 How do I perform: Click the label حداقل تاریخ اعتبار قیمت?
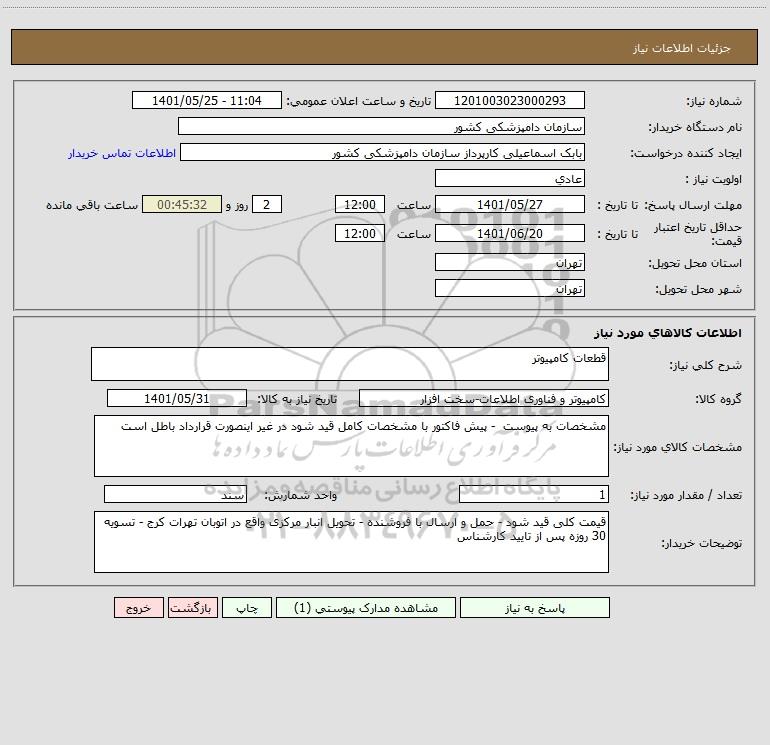[698, 234]
